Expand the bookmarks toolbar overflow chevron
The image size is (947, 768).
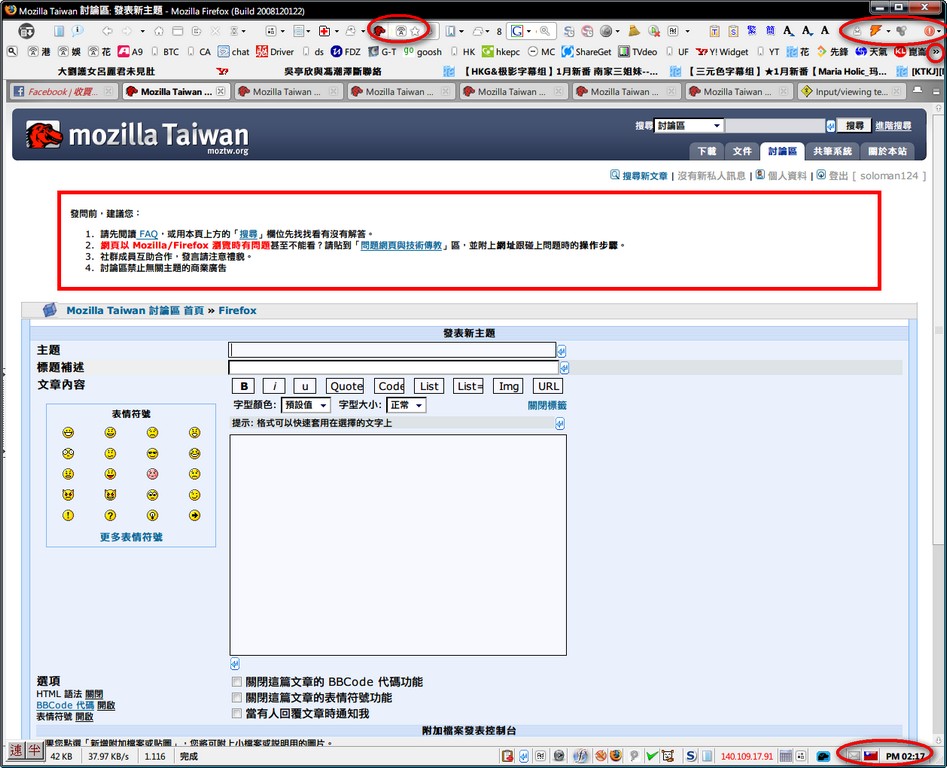pyautogui.click(x=936, y=52)
